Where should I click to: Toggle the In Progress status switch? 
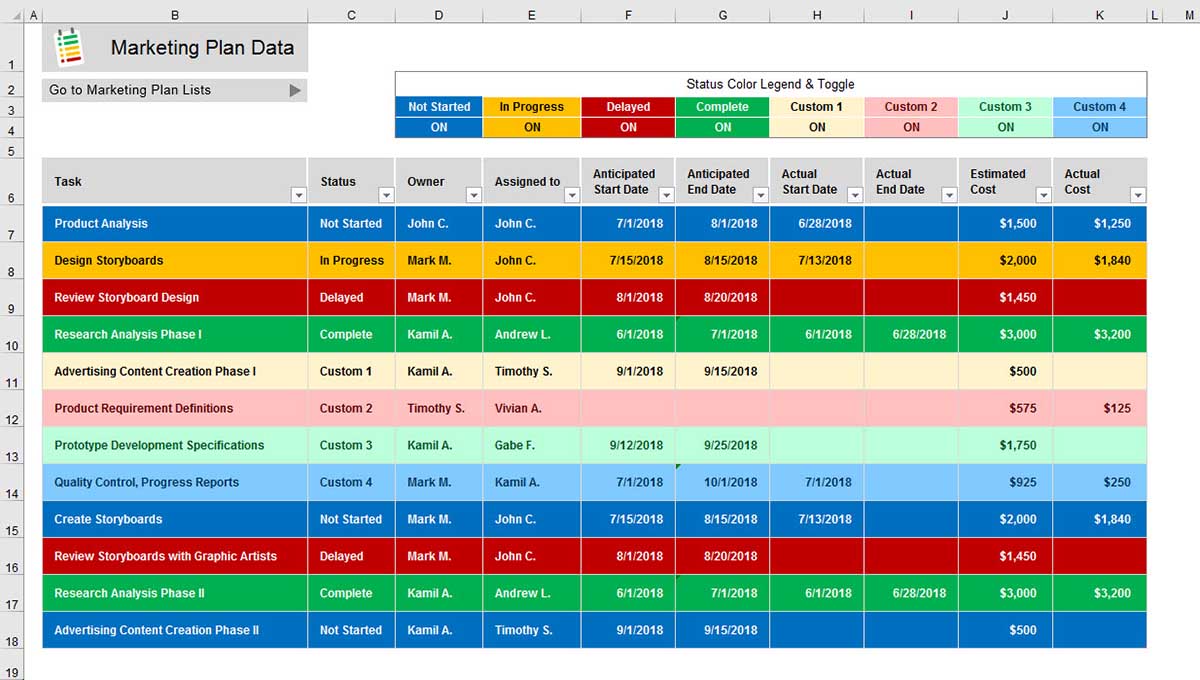pyautogui.click(x=532, y=127)
